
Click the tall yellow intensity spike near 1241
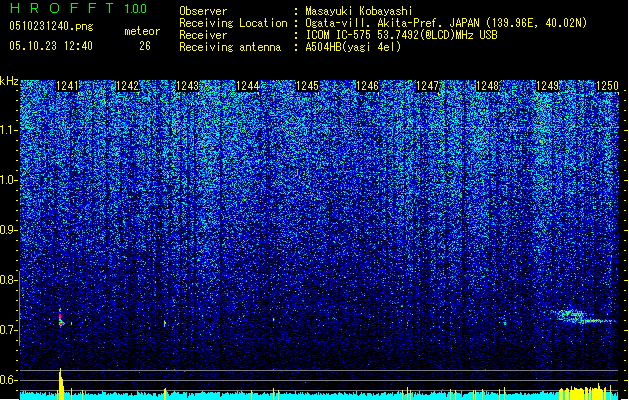61,384
